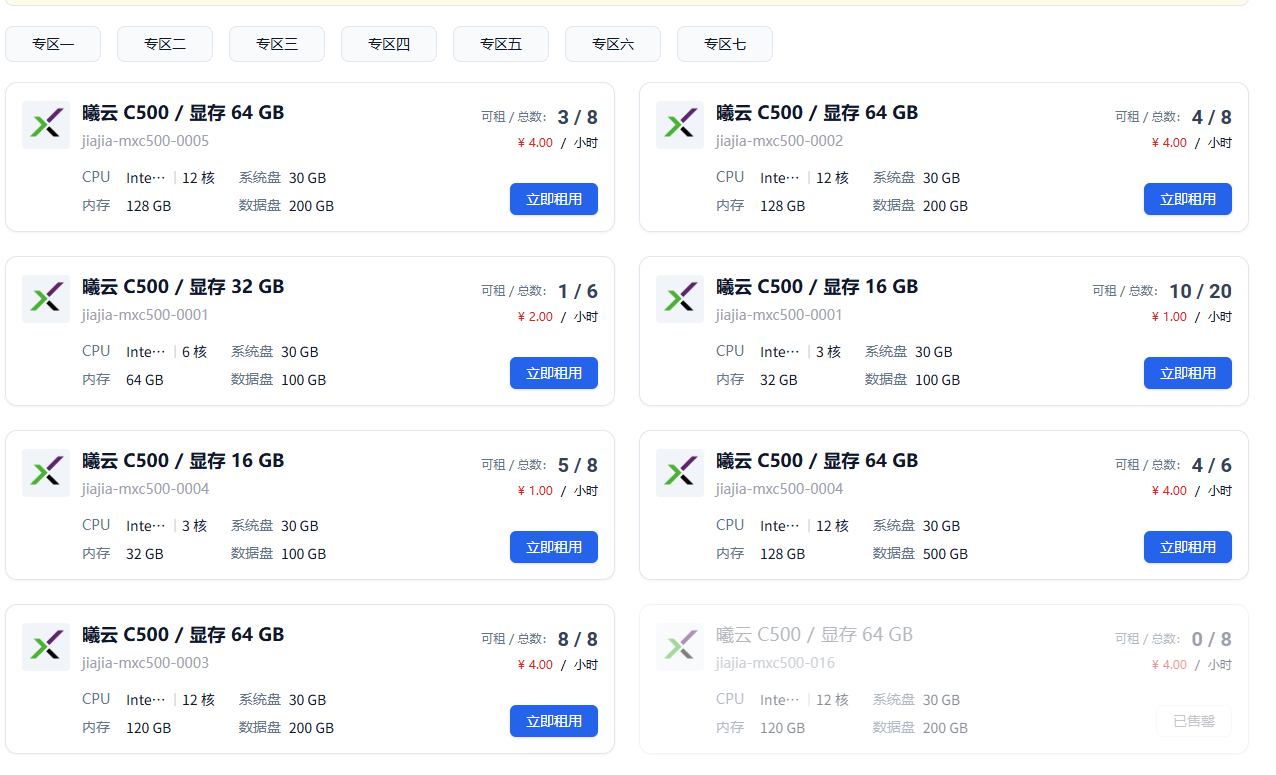Rent the 8 / 8 available jiajia-mxc500-0003

tap(554, 721)
